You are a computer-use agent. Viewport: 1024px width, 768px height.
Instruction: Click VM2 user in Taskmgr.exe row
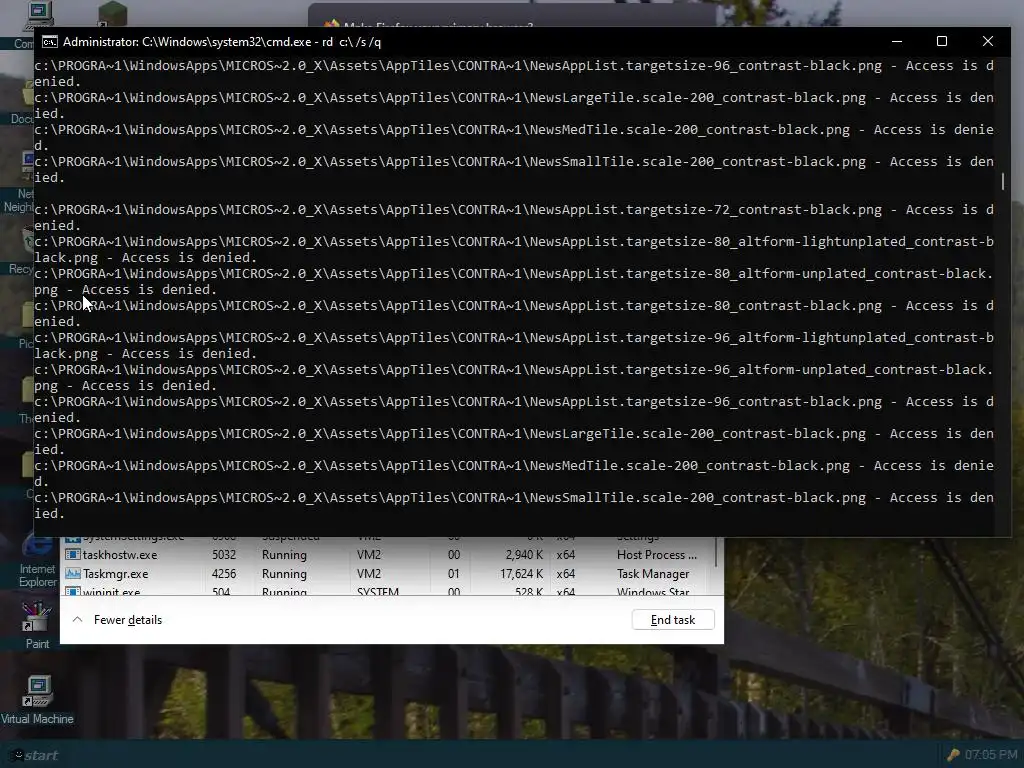click(x=369, y=573)
